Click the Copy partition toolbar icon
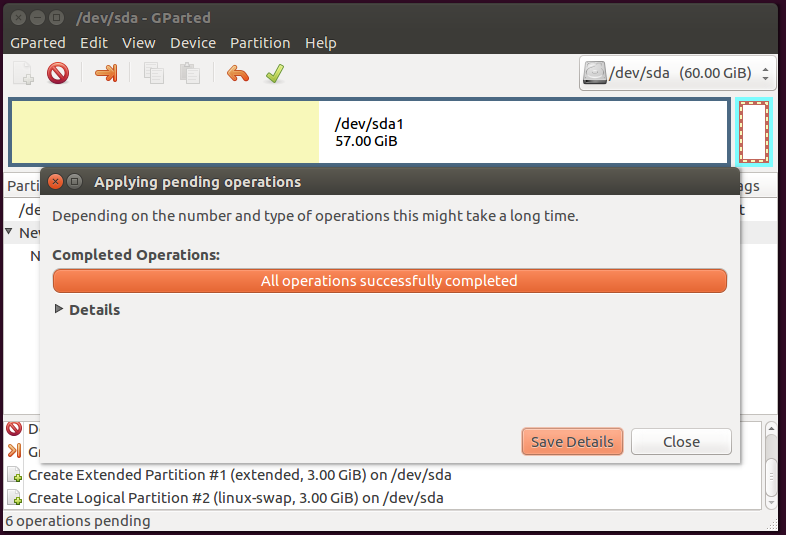Image resolution: width=786 pixels, height=535 pixels. point(153,73)
